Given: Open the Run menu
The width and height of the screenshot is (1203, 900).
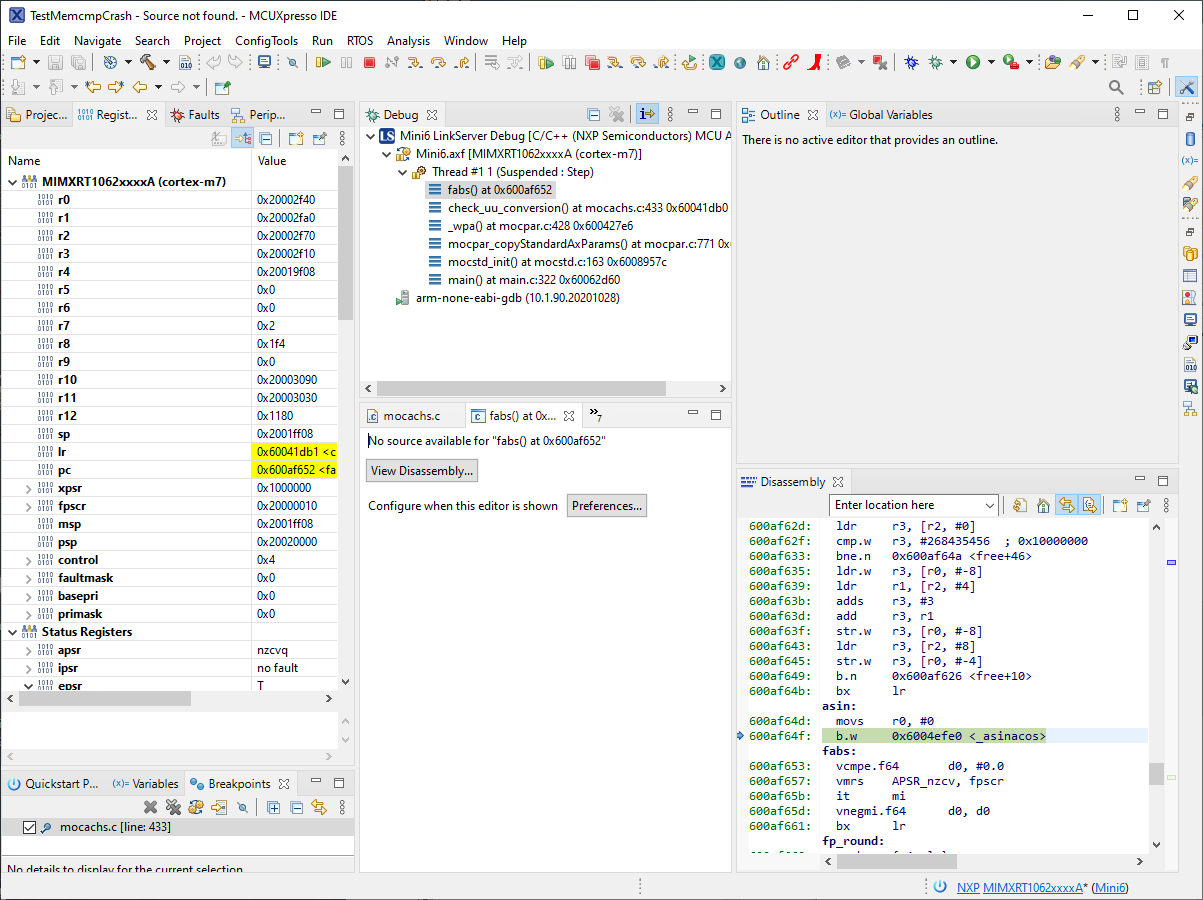Looking at the screenshot, I should pyautogui.click(x=322, y=41).
